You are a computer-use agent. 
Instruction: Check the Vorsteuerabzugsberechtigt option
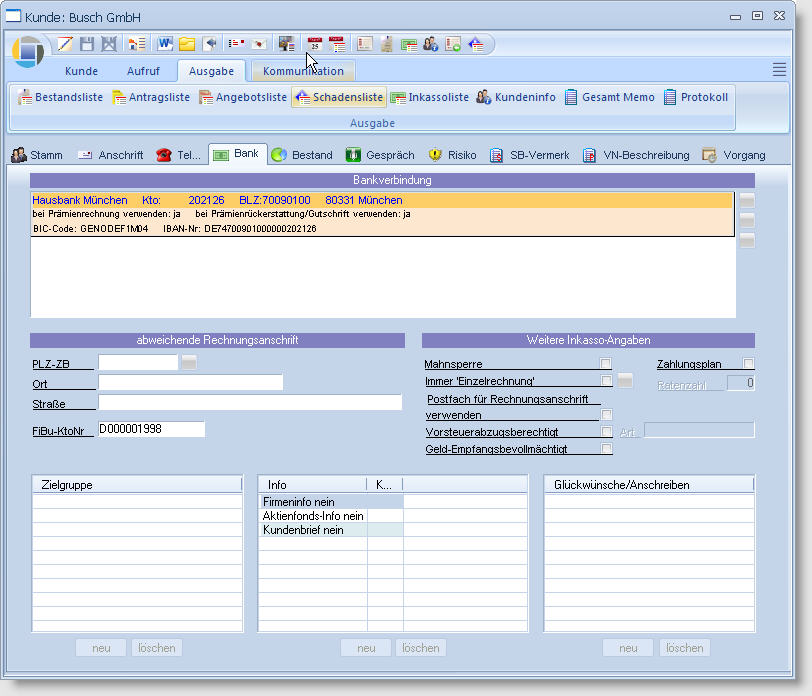605,431
